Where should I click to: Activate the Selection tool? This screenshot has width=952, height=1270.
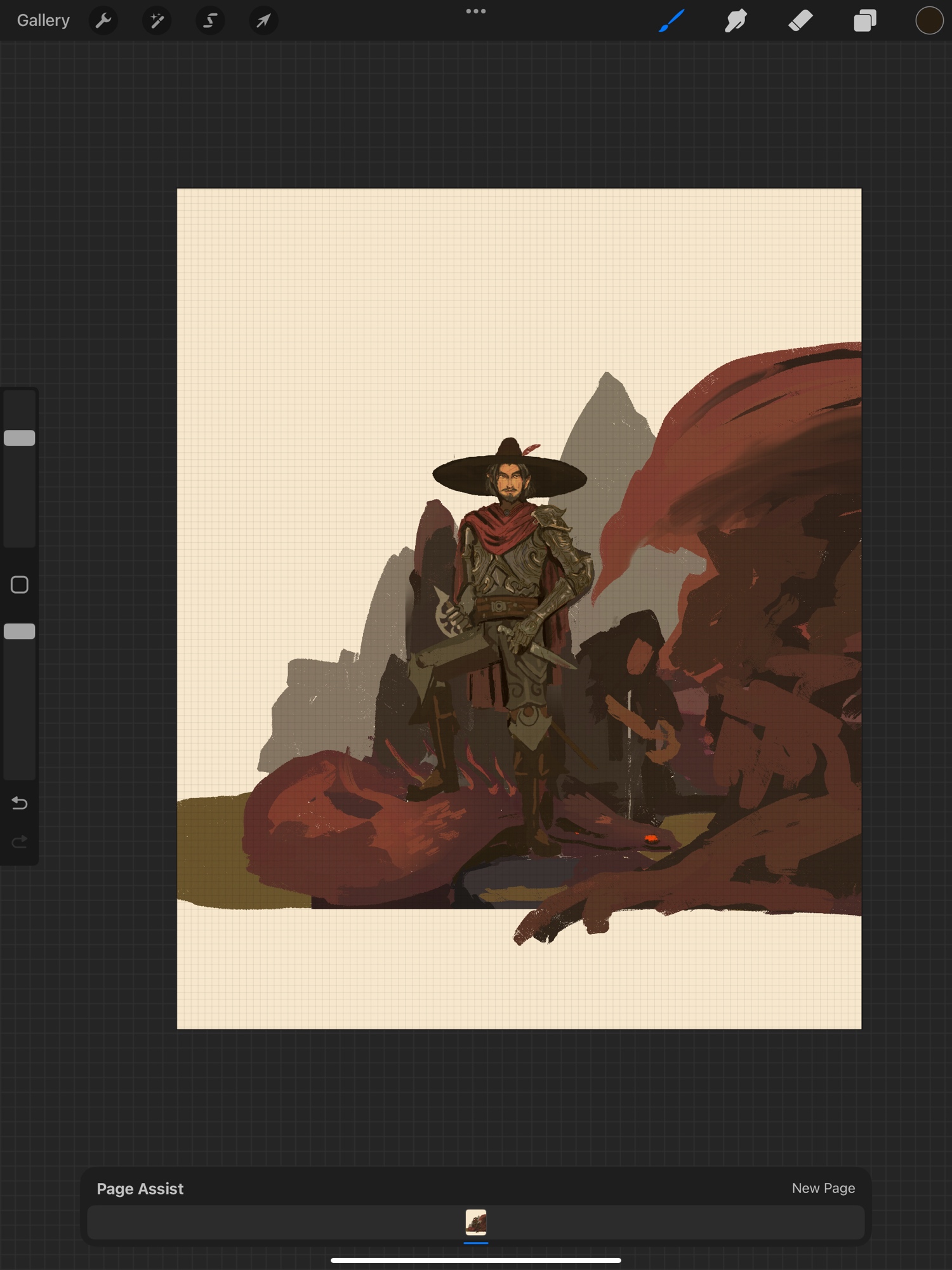210,21
